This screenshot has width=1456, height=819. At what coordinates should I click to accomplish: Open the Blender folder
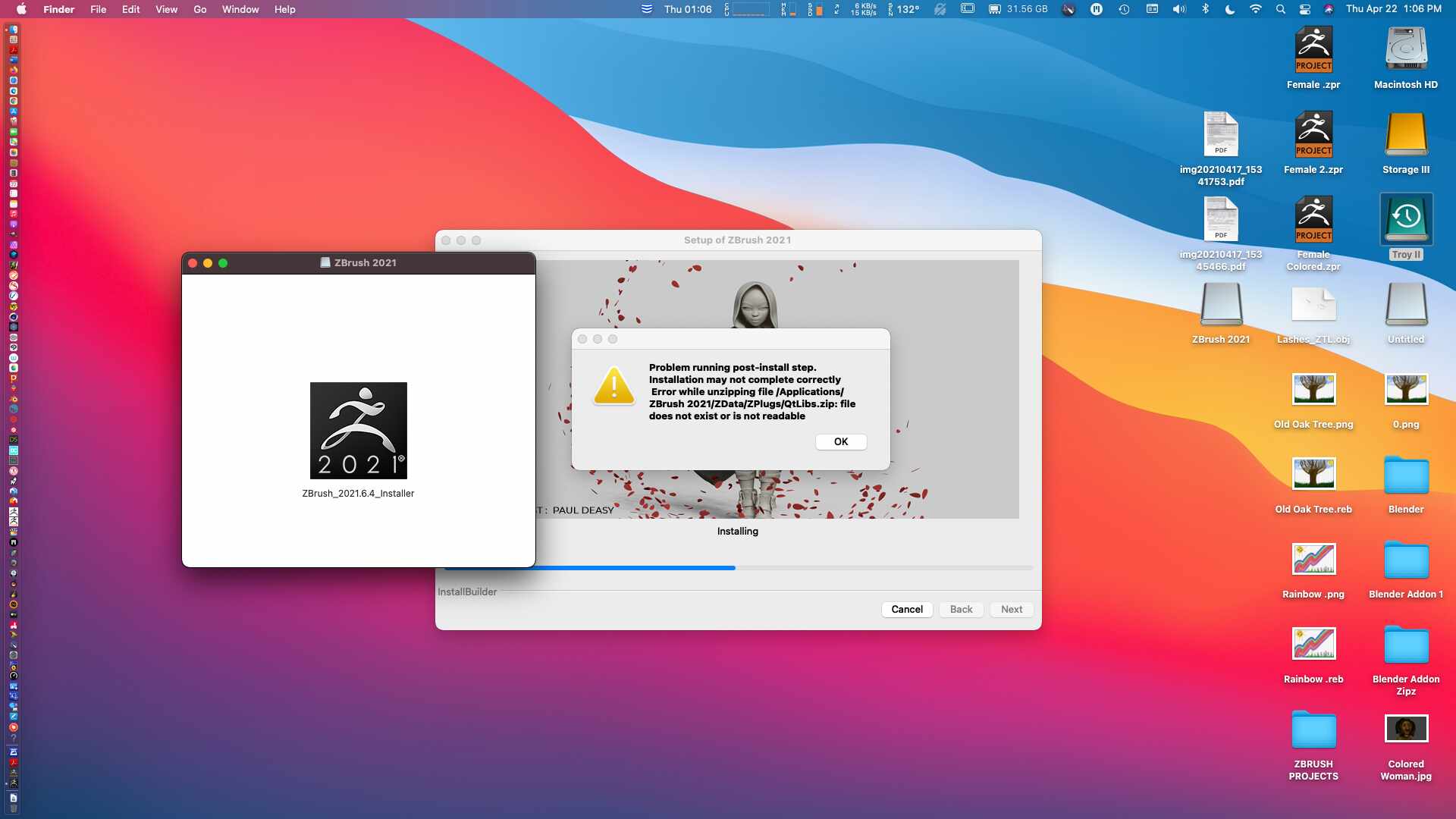pos(1406,476)
